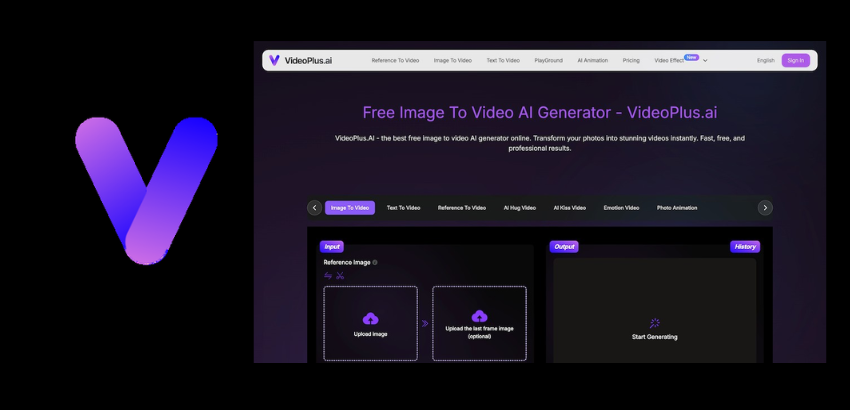This screenshot has width=850, height=410.
Task: Switch to AI Hug Video tab
Action: coord(519,208)
